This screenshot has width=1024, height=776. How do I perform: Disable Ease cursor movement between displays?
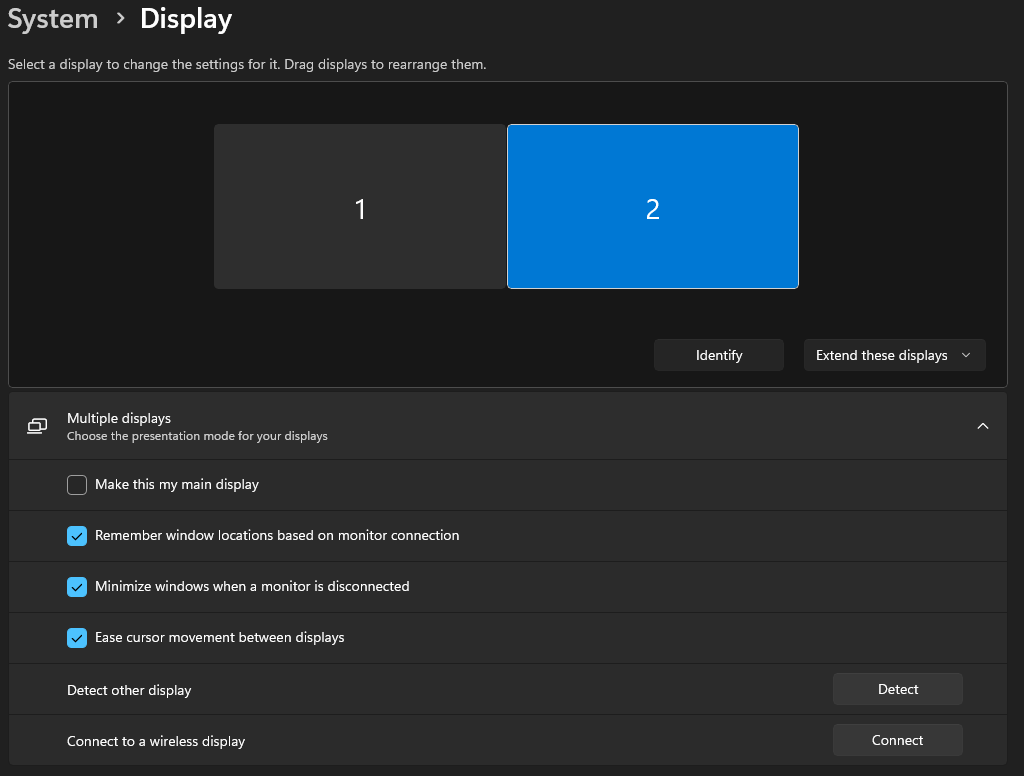[x=77, y=638]
